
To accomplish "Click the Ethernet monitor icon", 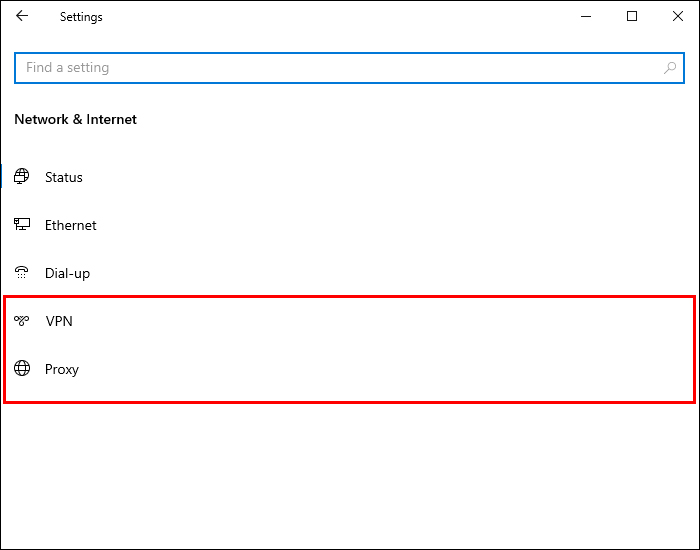I will click(x=22, y=225).
